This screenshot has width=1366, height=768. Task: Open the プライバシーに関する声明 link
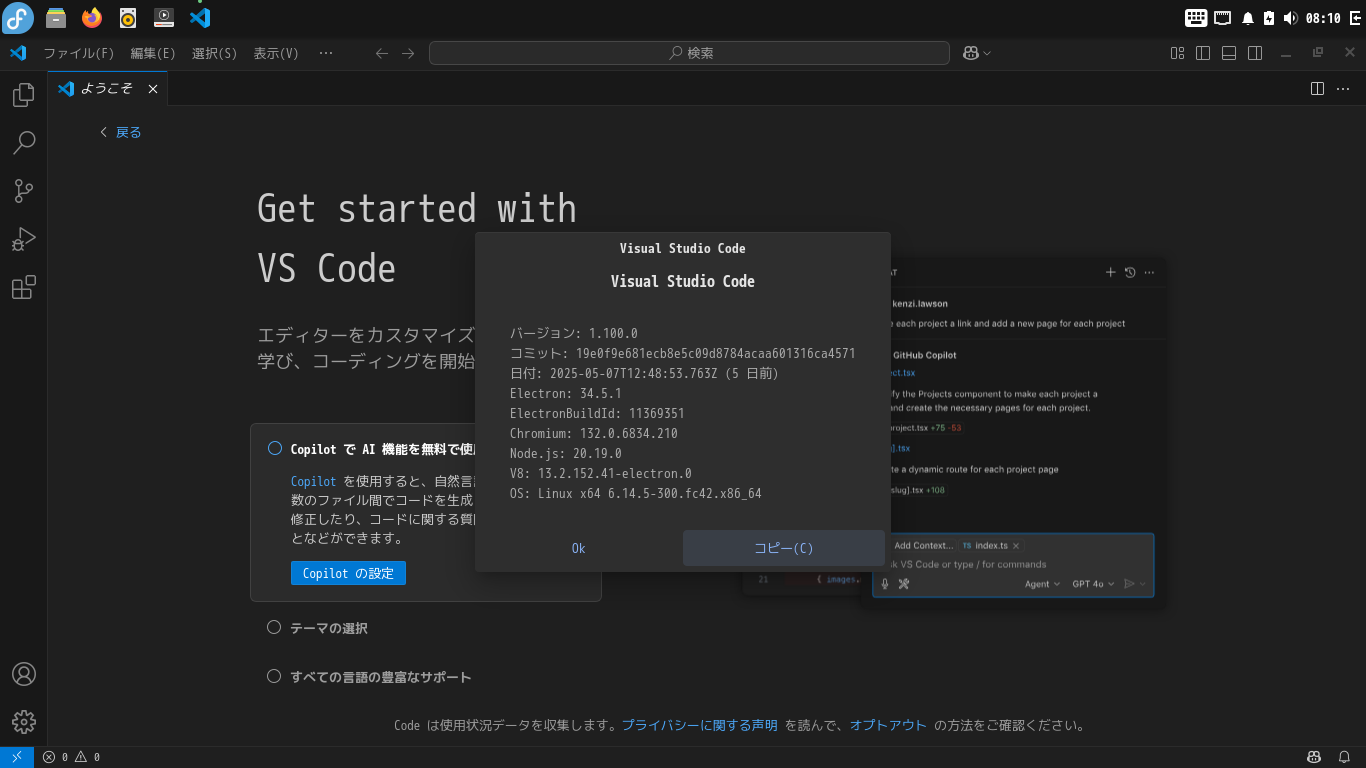pyautogui.click(x=700, y=726)
